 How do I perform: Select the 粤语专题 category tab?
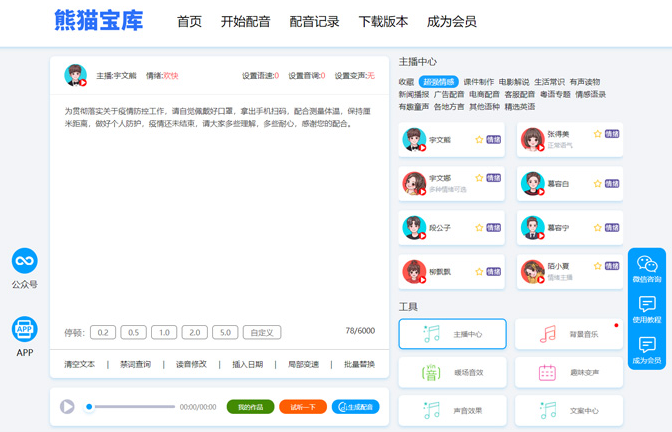(555, 94)
